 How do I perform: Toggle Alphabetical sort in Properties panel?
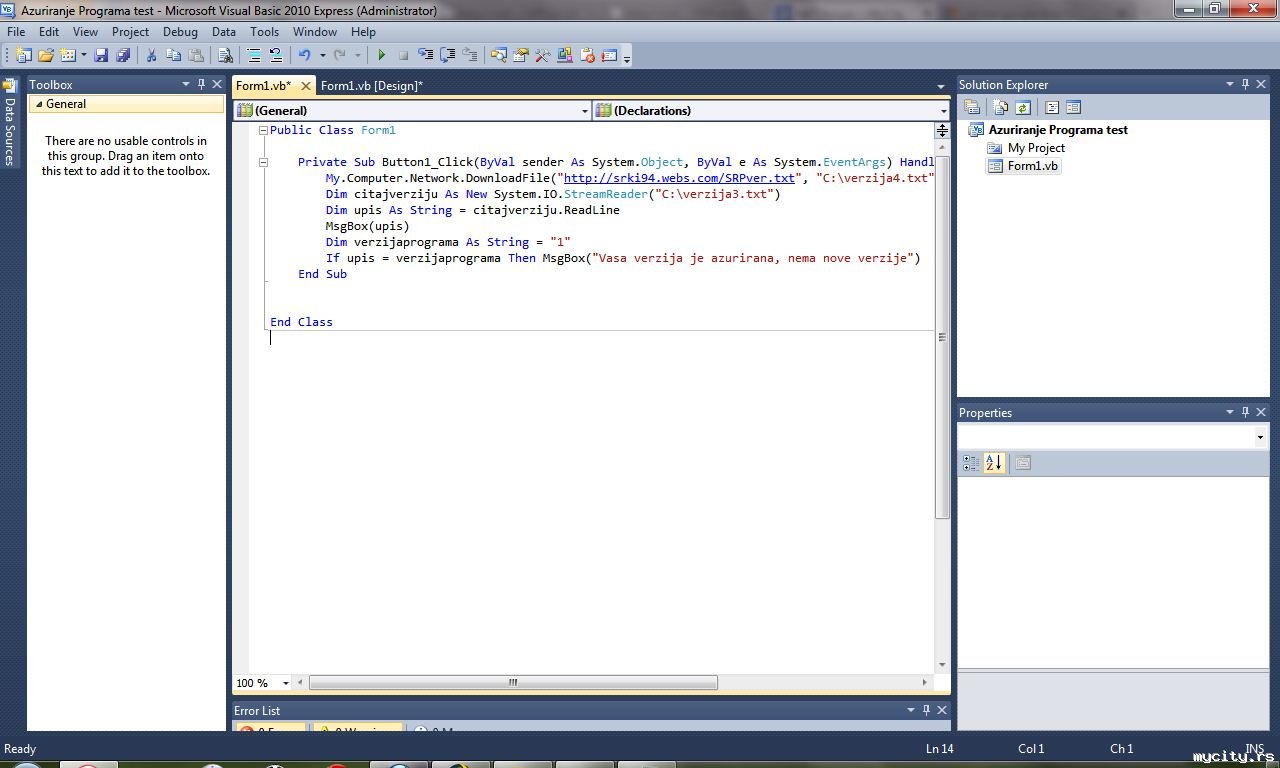point(993,463)
